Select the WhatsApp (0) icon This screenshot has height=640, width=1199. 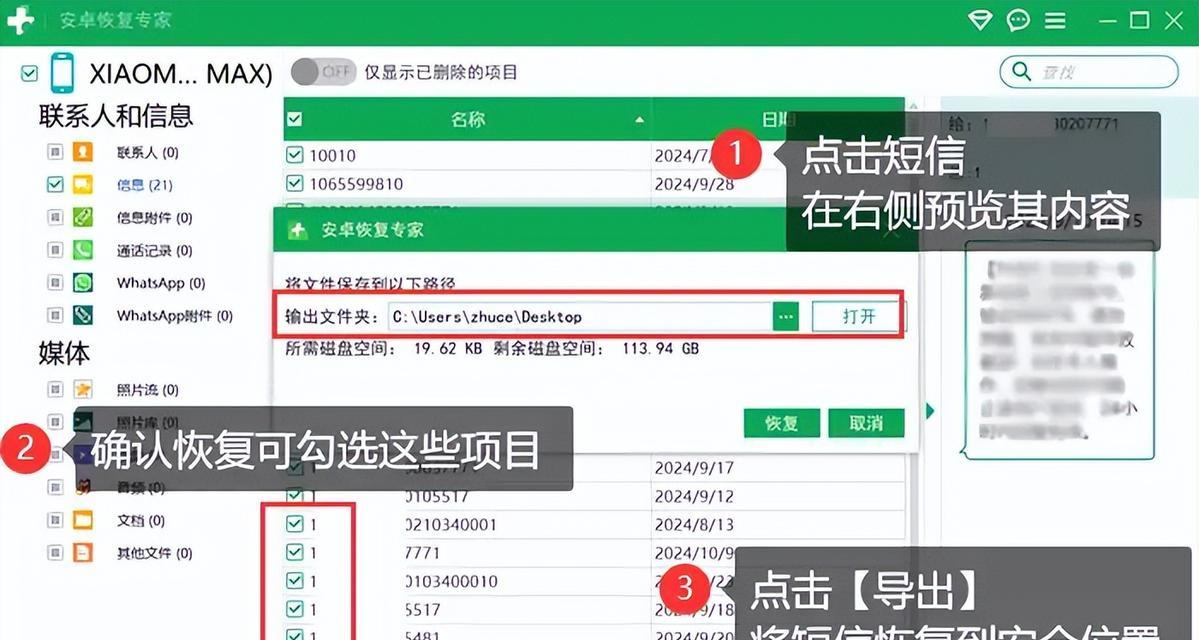click(83, 282)
